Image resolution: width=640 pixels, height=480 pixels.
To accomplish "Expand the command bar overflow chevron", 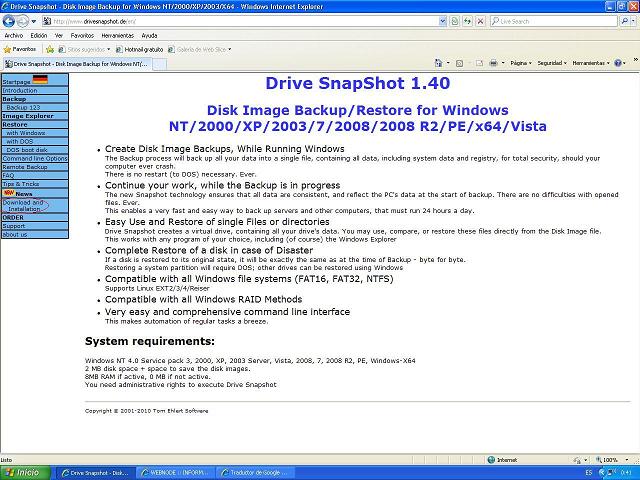I will coord(636,60).
